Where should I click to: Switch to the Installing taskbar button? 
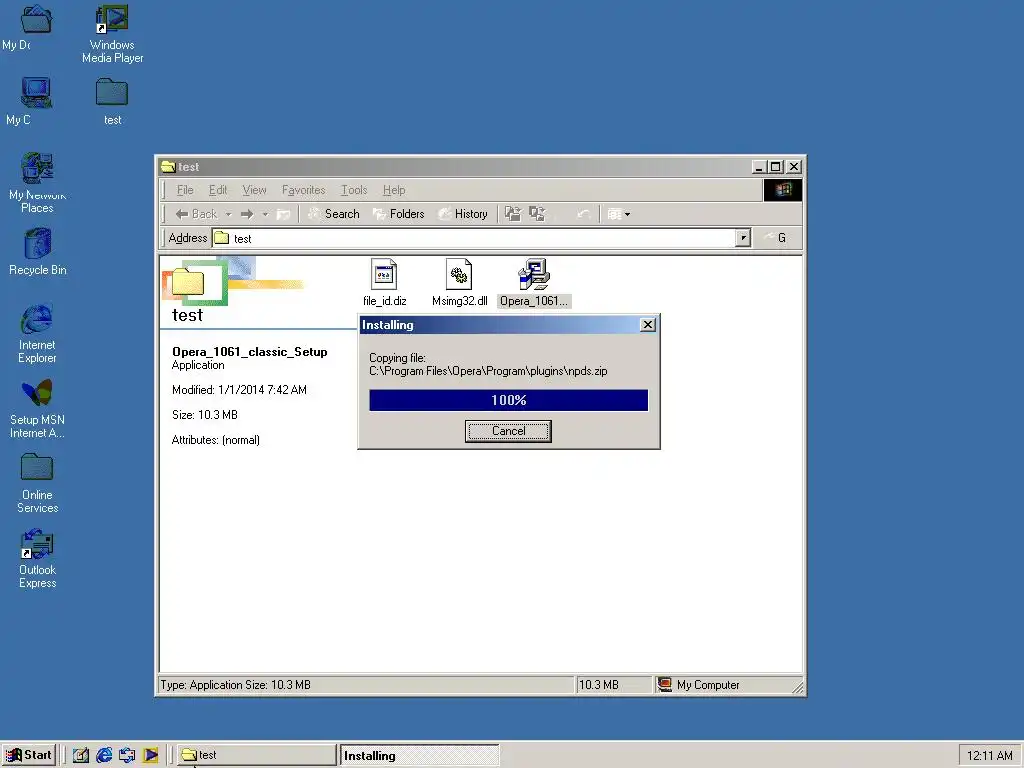point(419,755)
